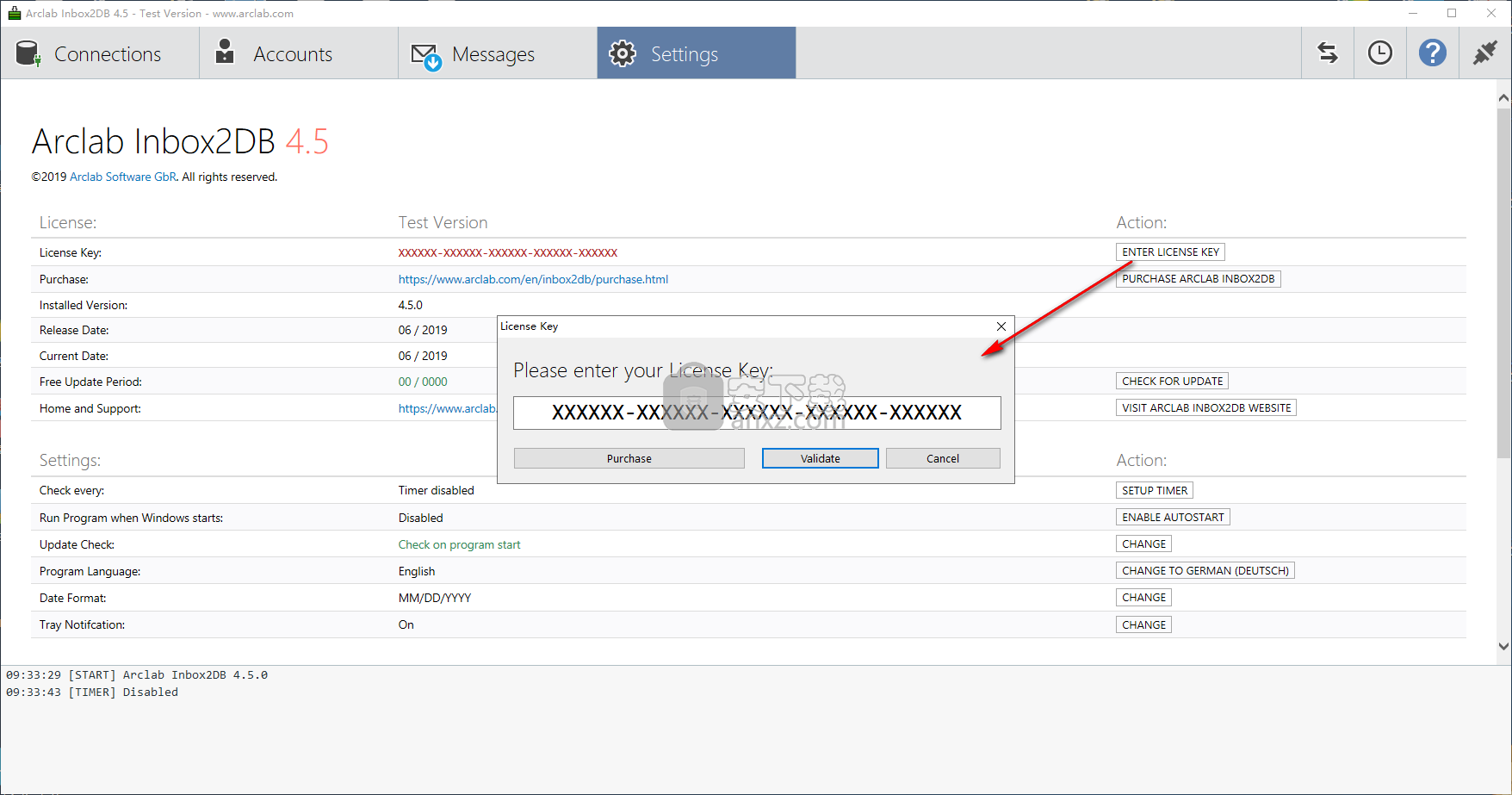Click red license key placeholder text

click(508, 253)
